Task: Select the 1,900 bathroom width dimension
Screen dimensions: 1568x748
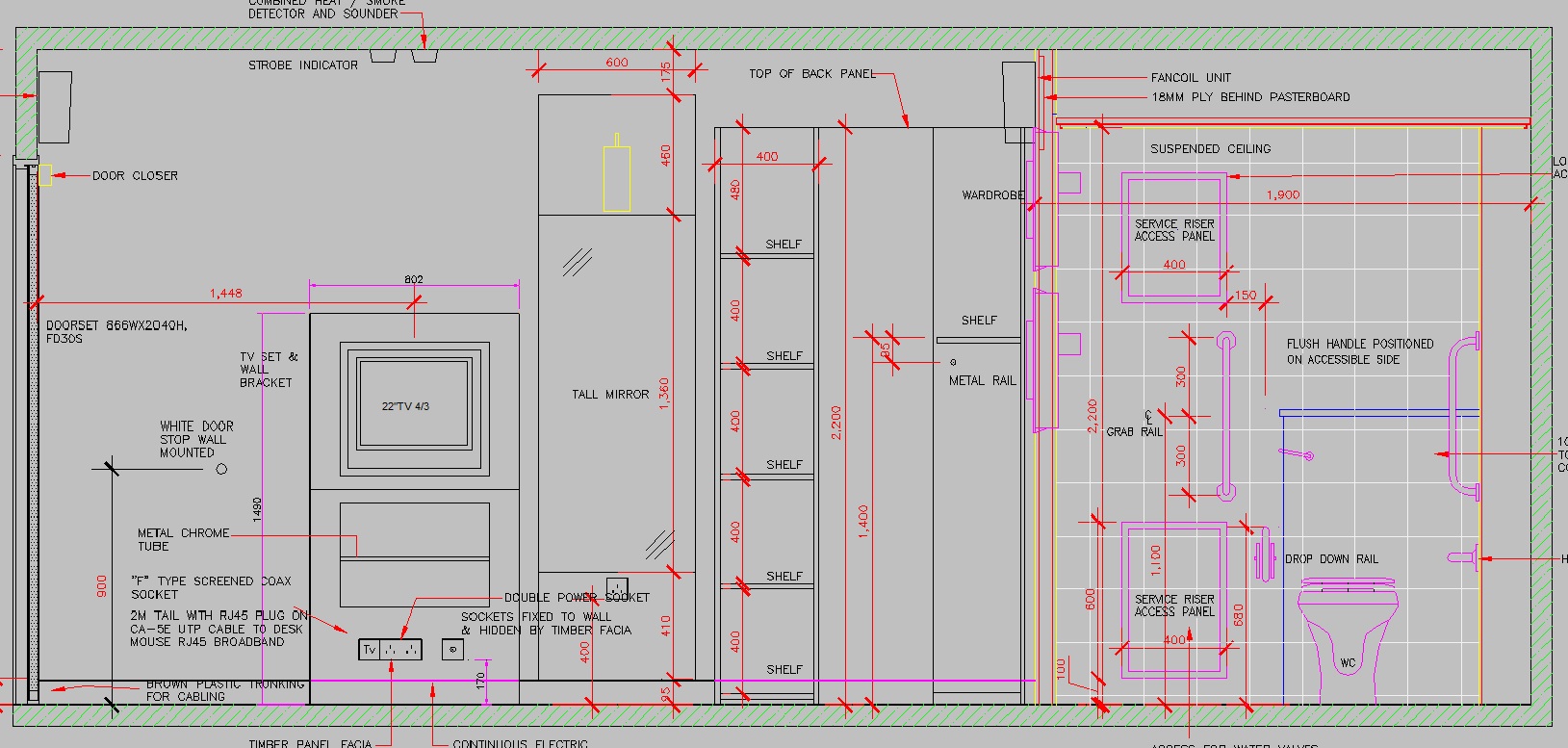Action: point(1283,194)
